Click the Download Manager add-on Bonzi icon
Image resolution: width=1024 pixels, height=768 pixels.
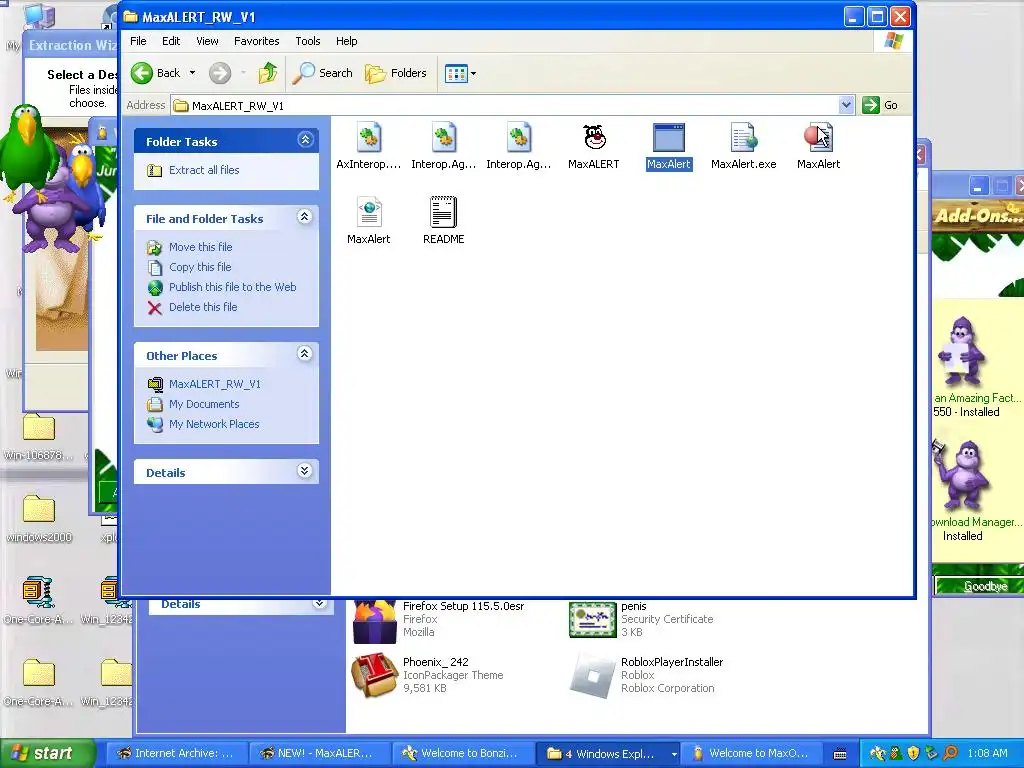[x=963, y=475]
